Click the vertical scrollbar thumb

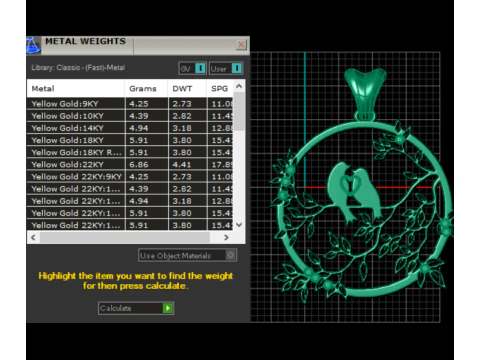(x=239, y=111)
